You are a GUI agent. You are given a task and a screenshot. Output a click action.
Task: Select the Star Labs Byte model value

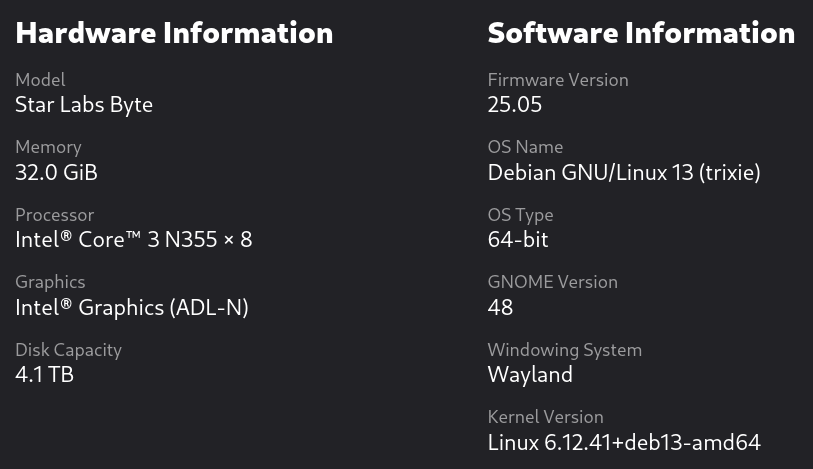(x=84, y=105)
